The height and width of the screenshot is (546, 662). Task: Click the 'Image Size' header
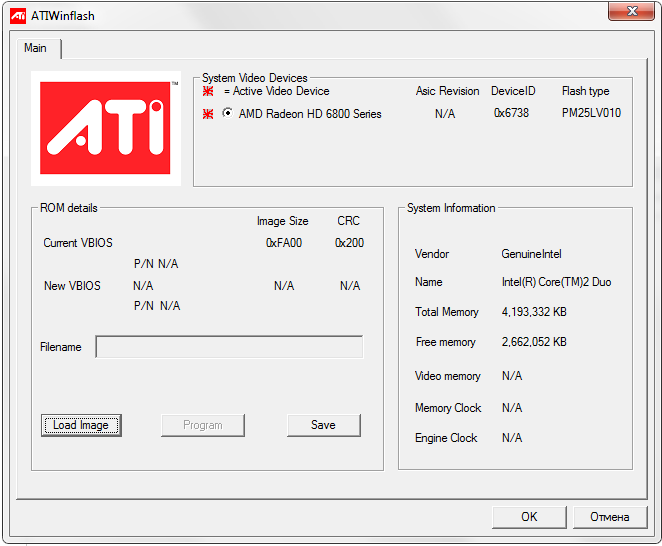click(282, 221)
